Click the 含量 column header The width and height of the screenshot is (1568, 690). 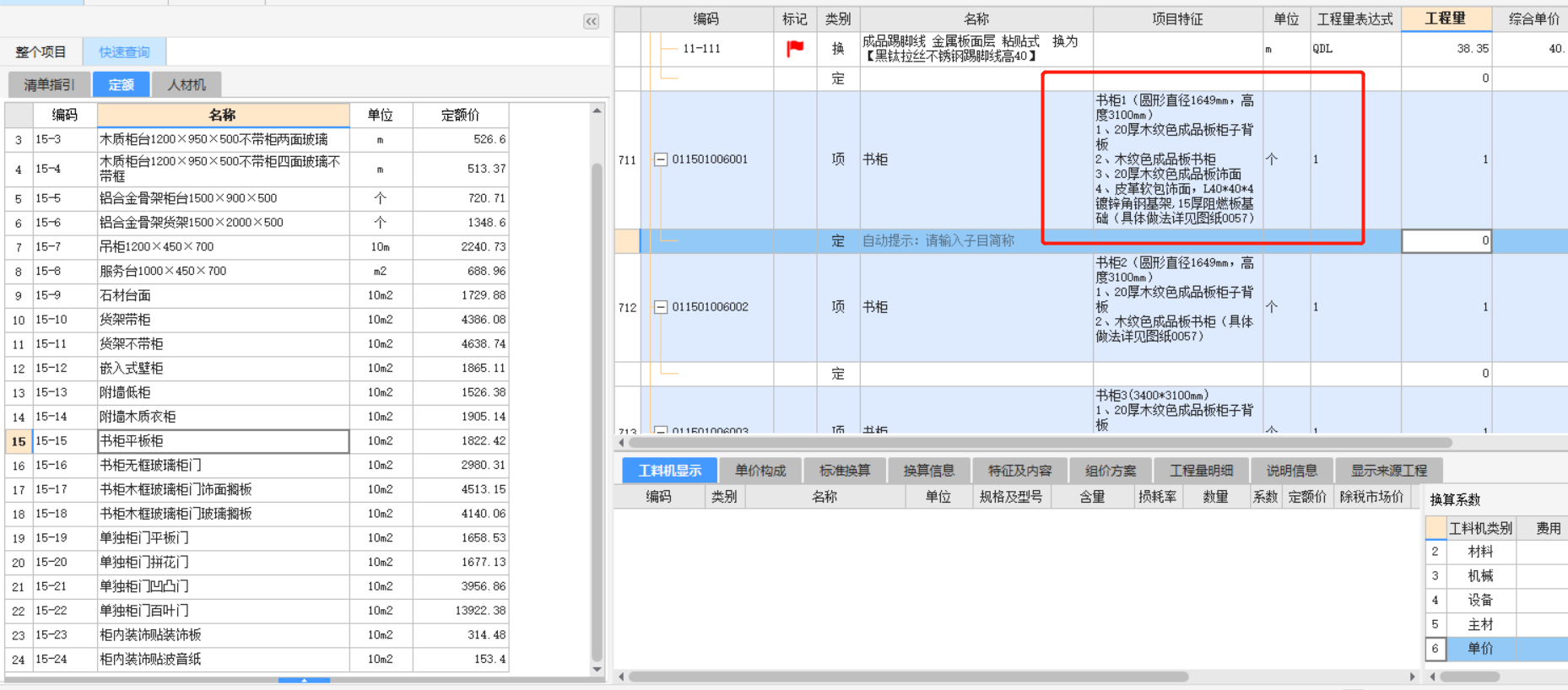pos(1092,497)
